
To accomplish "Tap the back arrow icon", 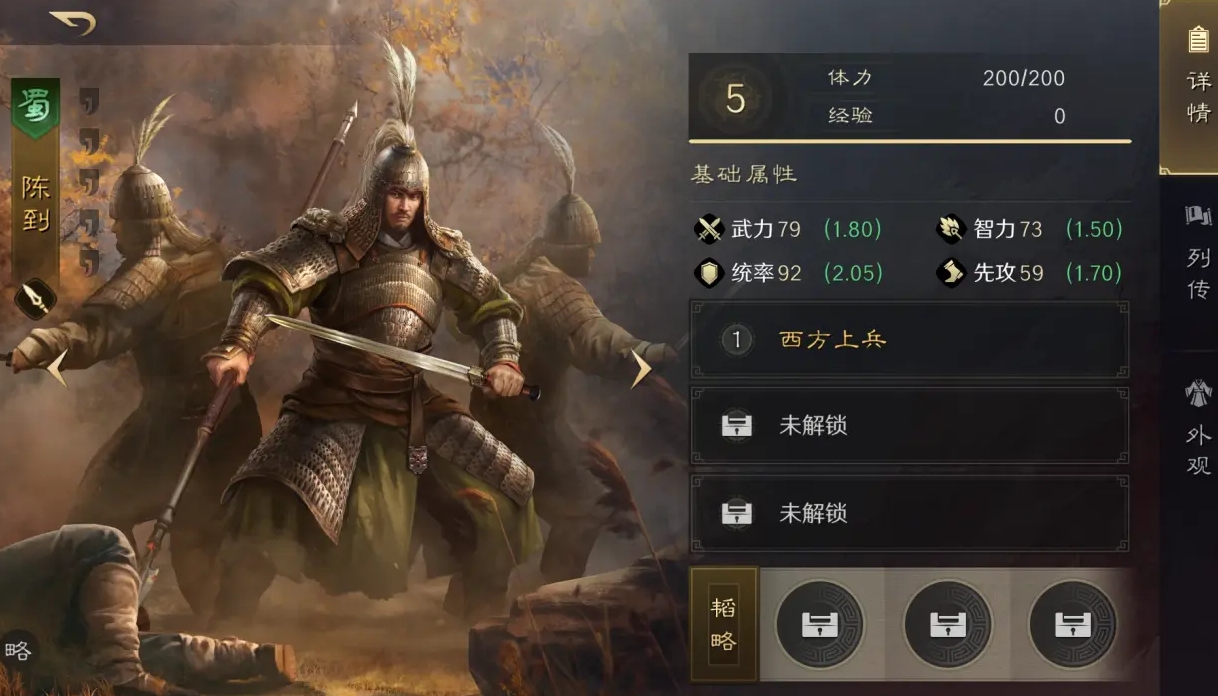I will [73, 22].
